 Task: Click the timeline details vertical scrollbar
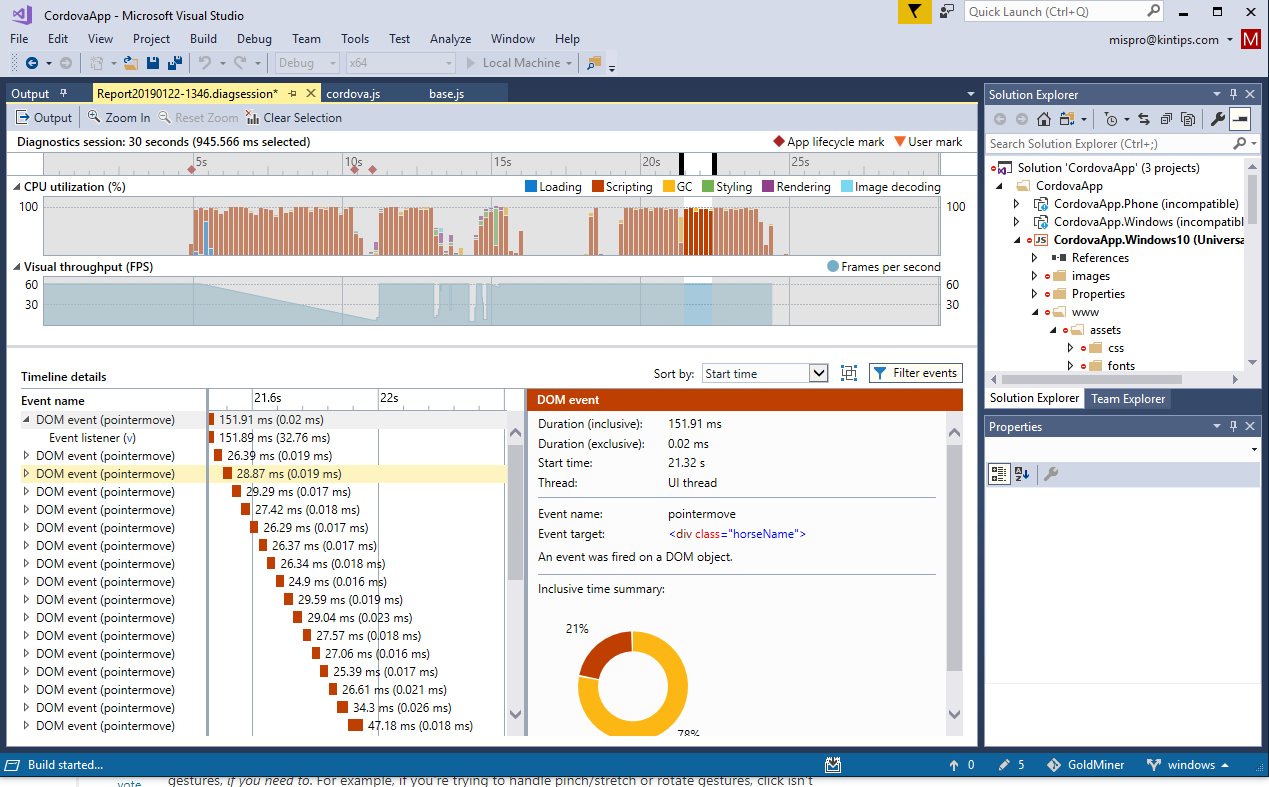coord(516,574)
